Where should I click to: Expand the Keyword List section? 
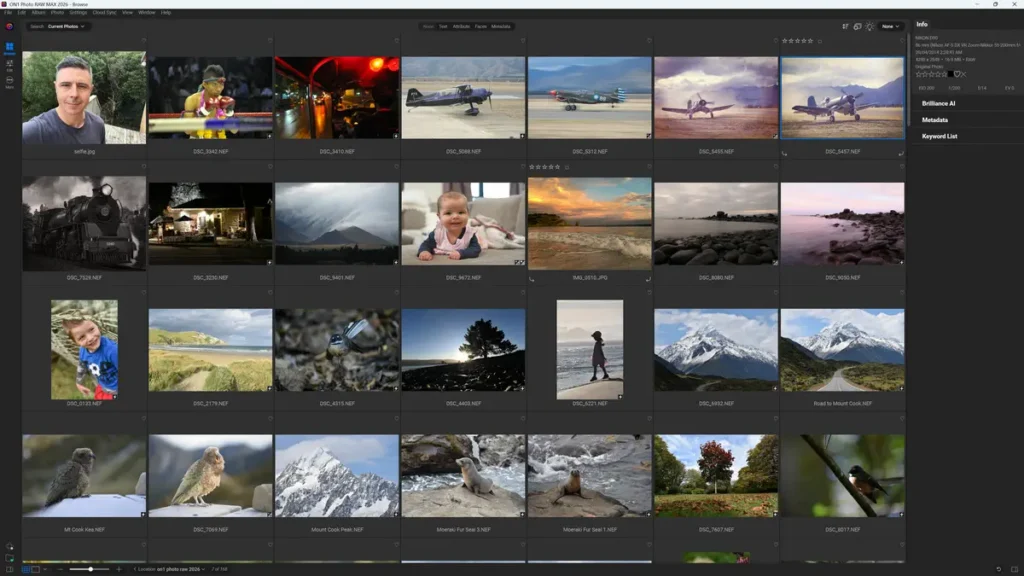pos(939,136)
